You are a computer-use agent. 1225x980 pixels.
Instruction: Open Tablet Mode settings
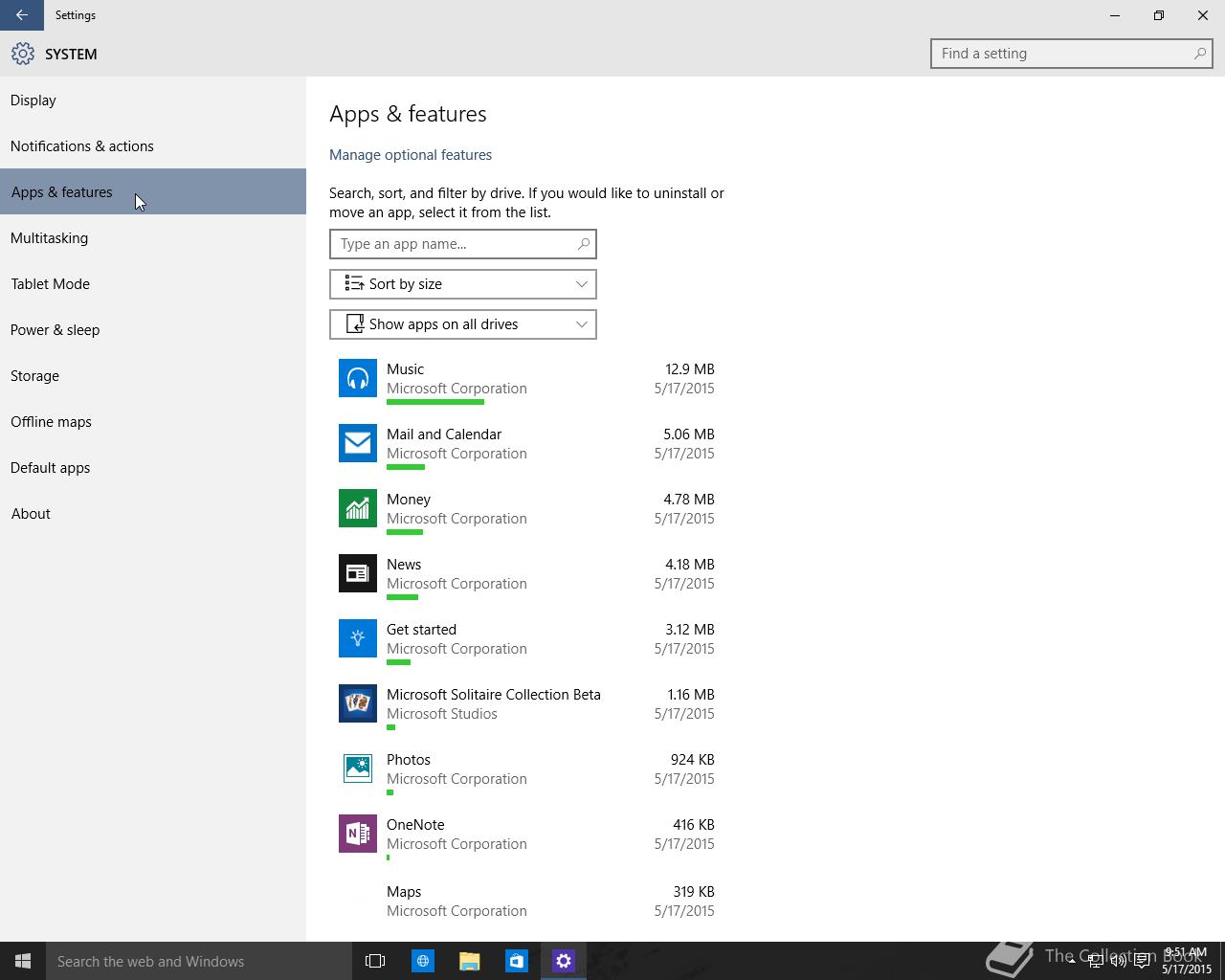click(x=153, y=283)
